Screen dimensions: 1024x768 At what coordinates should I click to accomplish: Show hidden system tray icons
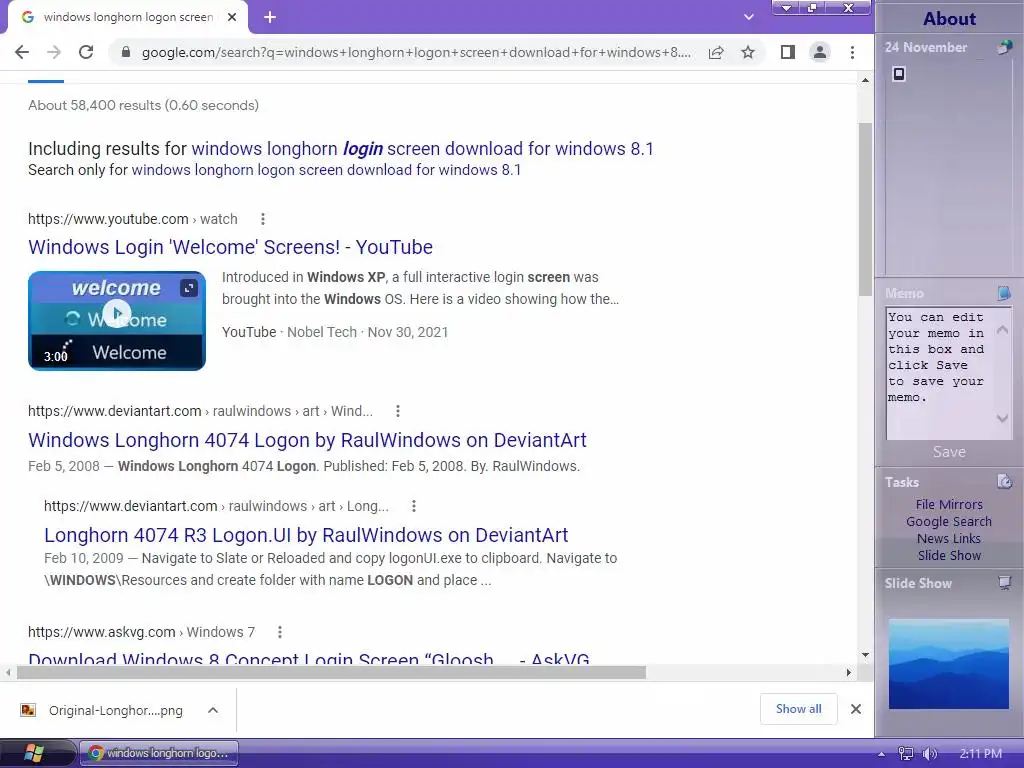(x=881, y=754)
